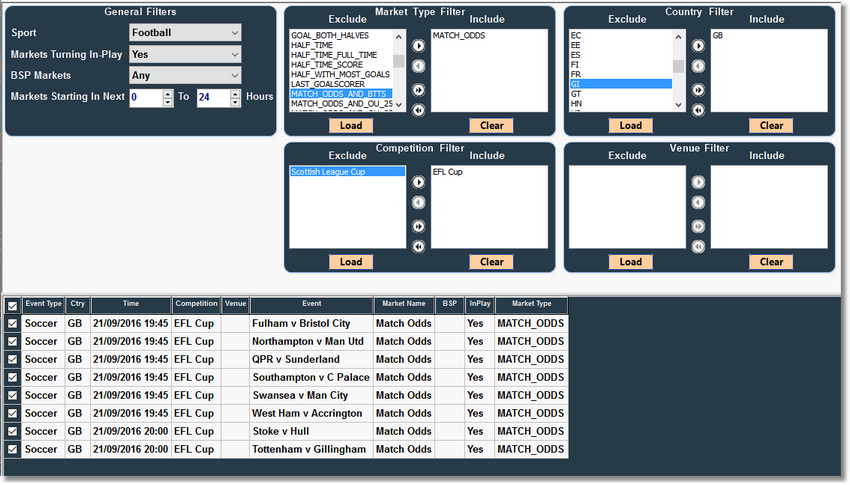Open the Sport dropdown showing Football
The image size is (850, 485).
click(x=185, y=33)
